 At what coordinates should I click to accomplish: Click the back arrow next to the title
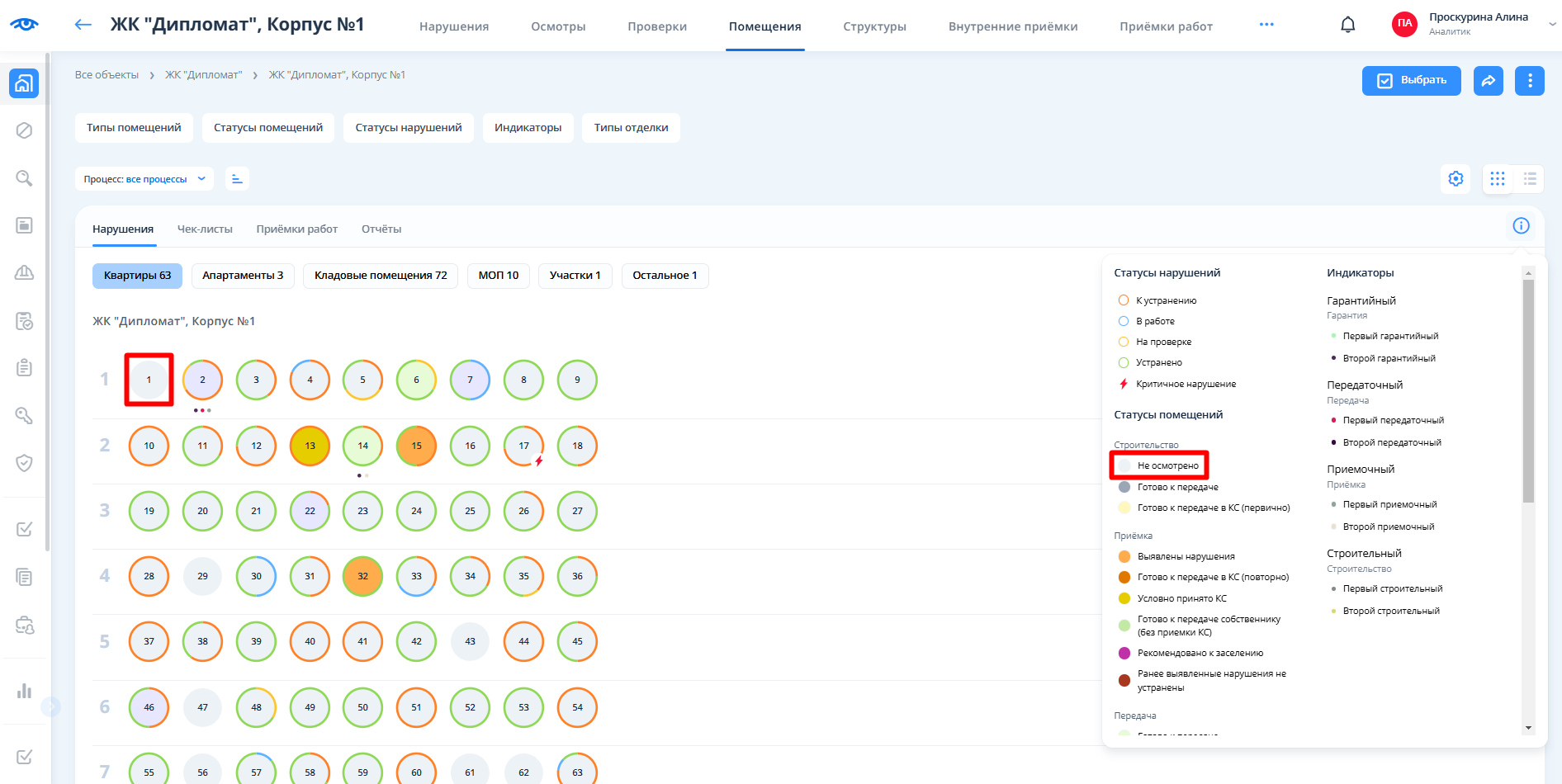click(83, 25)
